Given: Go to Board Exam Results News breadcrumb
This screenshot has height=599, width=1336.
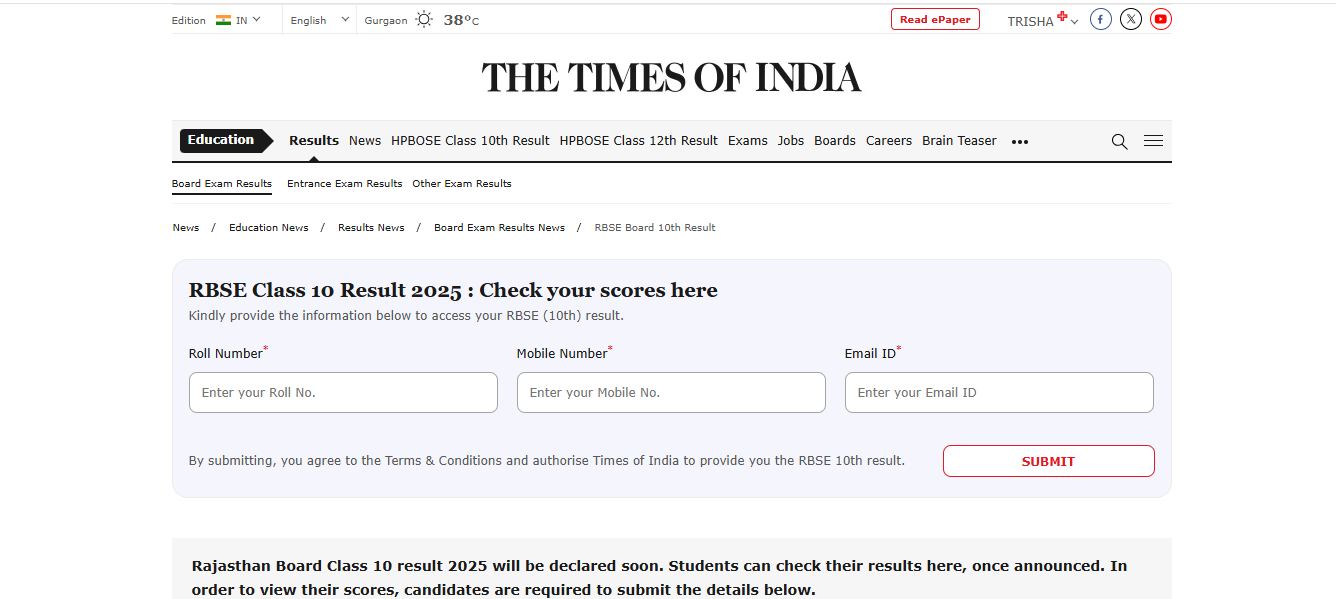Looking at the screenshot, I should pos(499,228).
